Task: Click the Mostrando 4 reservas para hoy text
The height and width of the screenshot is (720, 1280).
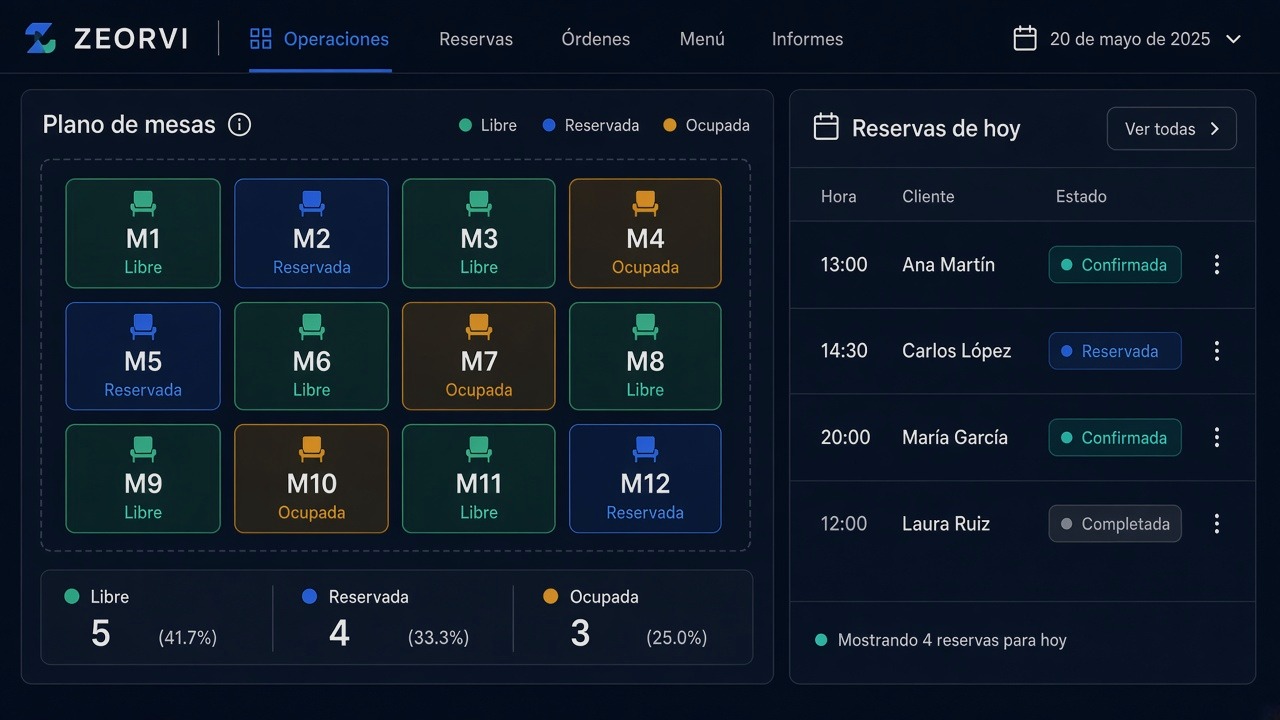Action: tap(952, 640)
